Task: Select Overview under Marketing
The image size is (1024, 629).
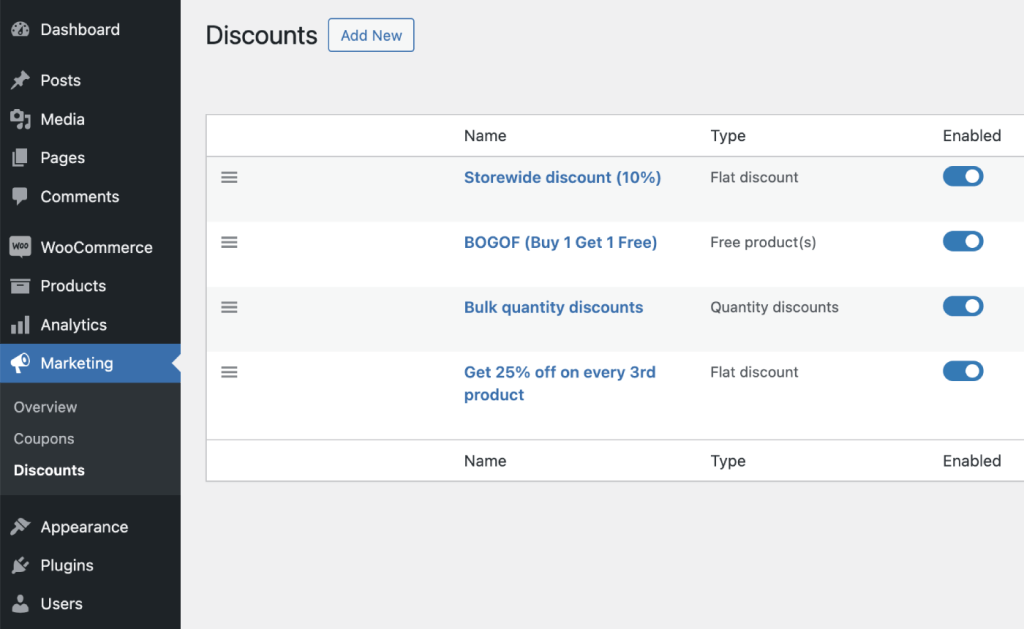Action: click(47, 407)
